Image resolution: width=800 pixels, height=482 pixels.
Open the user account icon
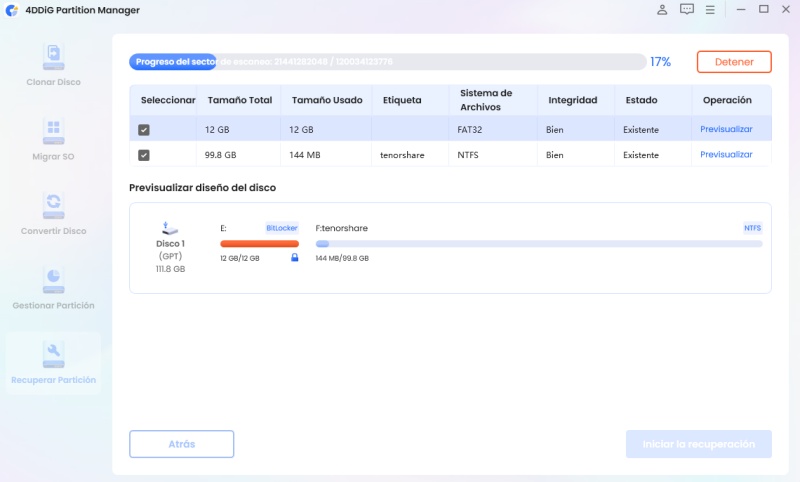(662, 10)
